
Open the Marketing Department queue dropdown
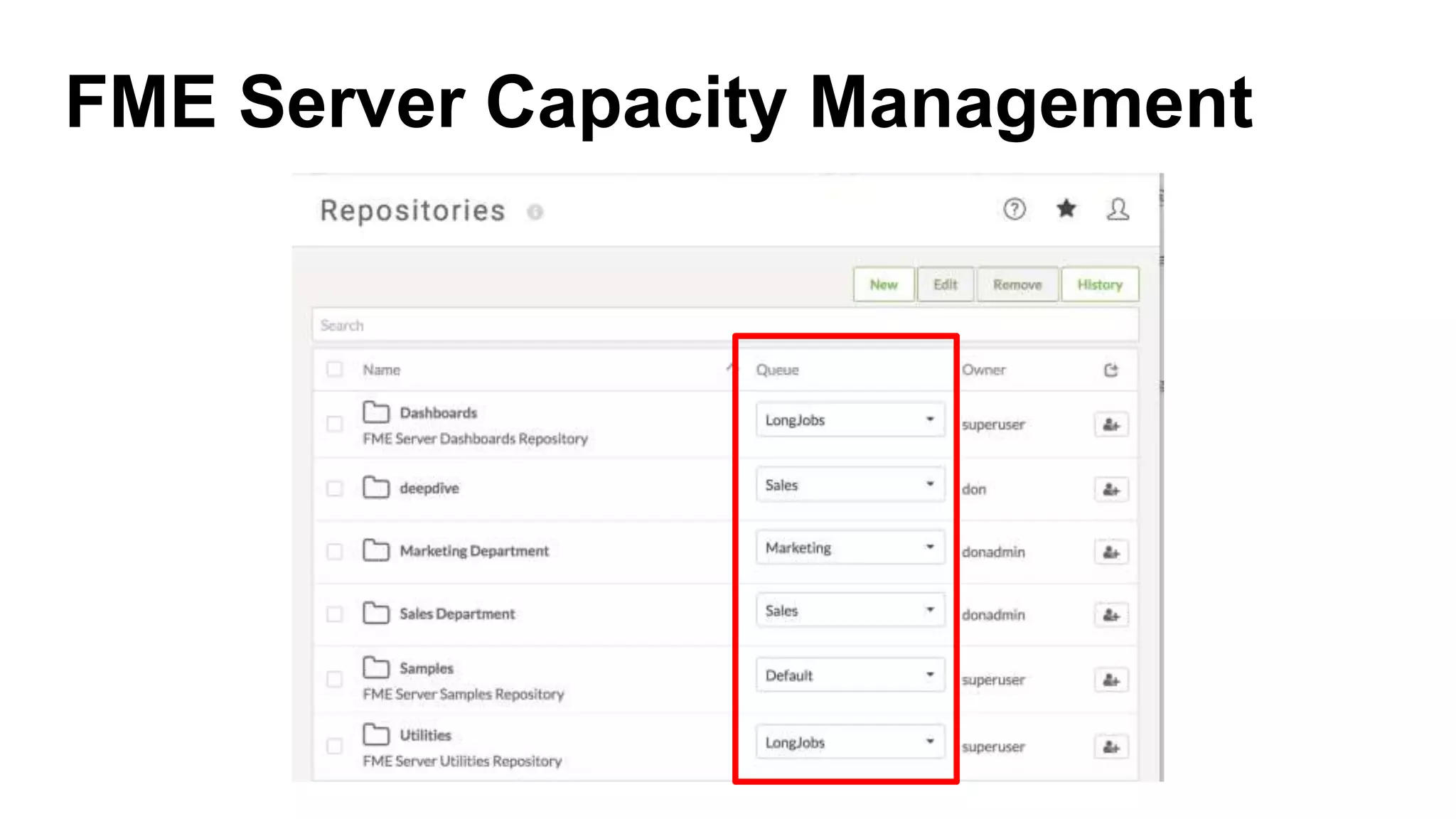tap(850, 547)
